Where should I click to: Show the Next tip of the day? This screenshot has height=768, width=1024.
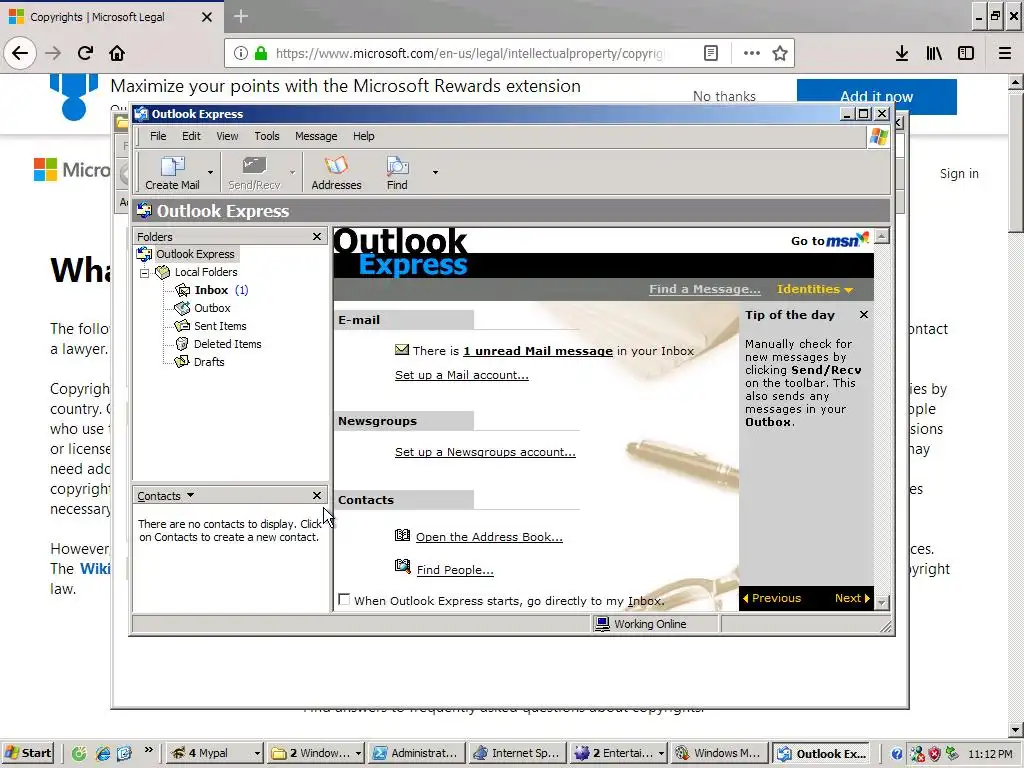tap(852, 598)
